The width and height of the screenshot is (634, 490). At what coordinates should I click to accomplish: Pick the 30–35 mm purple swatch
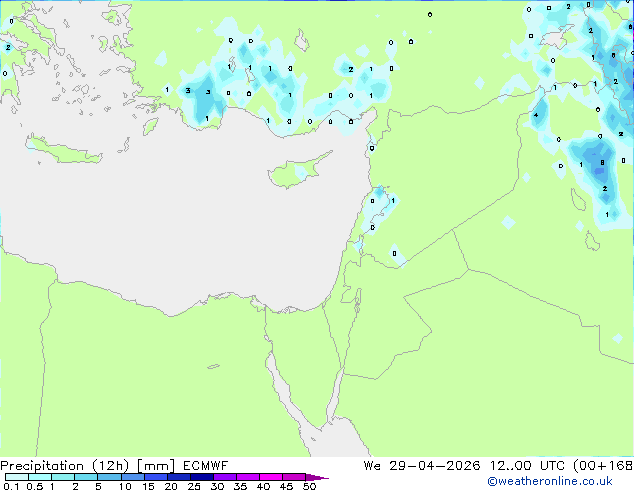225,477
